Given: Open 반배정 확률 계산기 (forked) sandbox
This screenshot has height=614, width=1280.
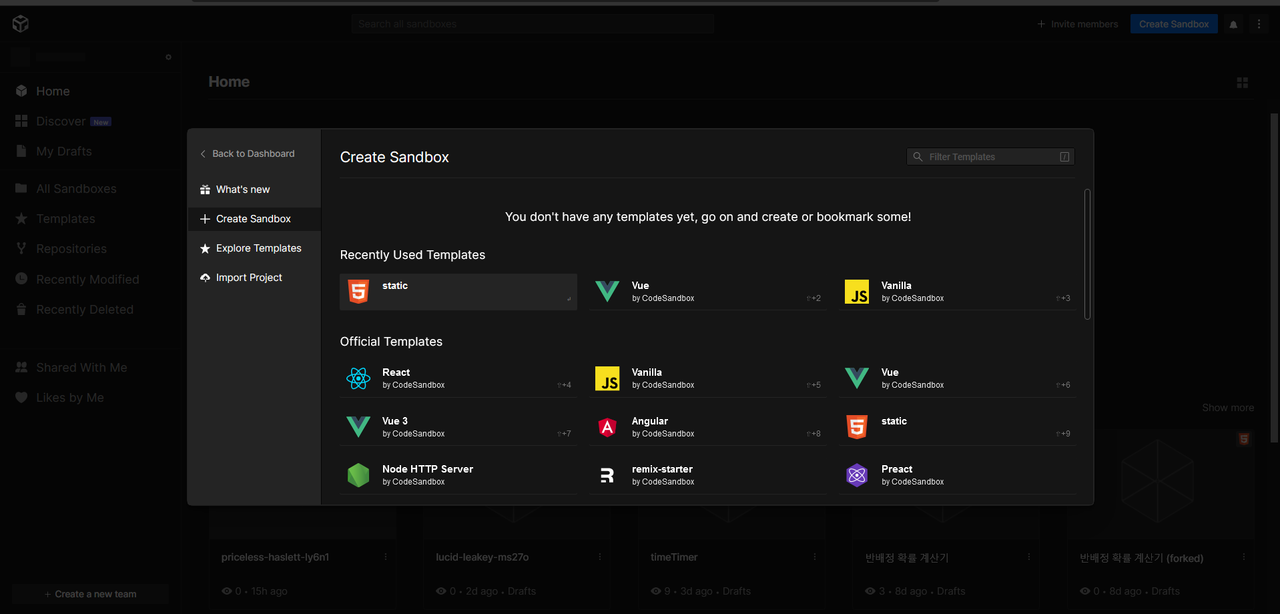Looking at the screenshot, I should click(1160, 517).
